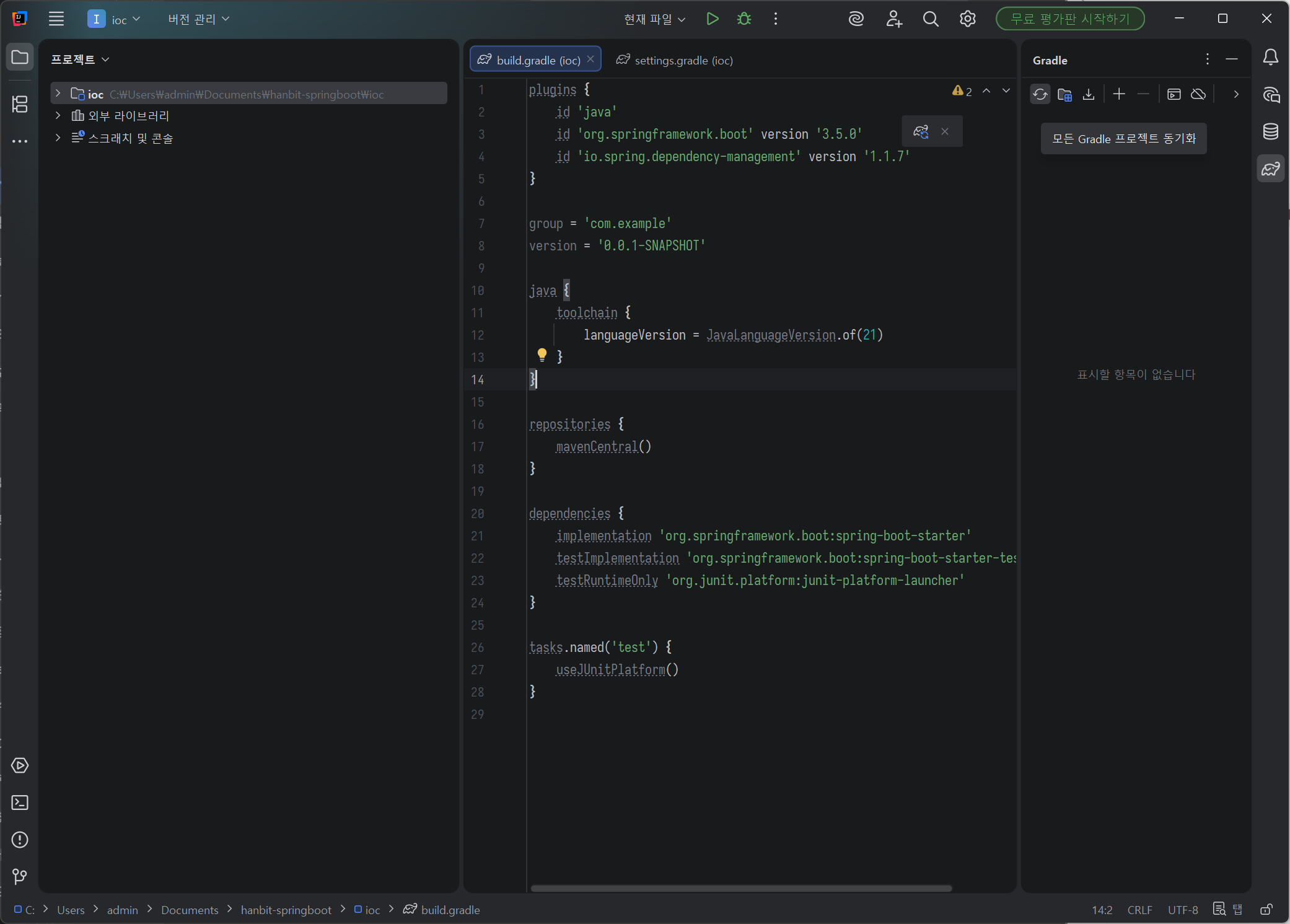The height and width of the screenshot is (924, 1290).
Task: Toggle Gradle offline mode icon
Action: click(1198, 94)
